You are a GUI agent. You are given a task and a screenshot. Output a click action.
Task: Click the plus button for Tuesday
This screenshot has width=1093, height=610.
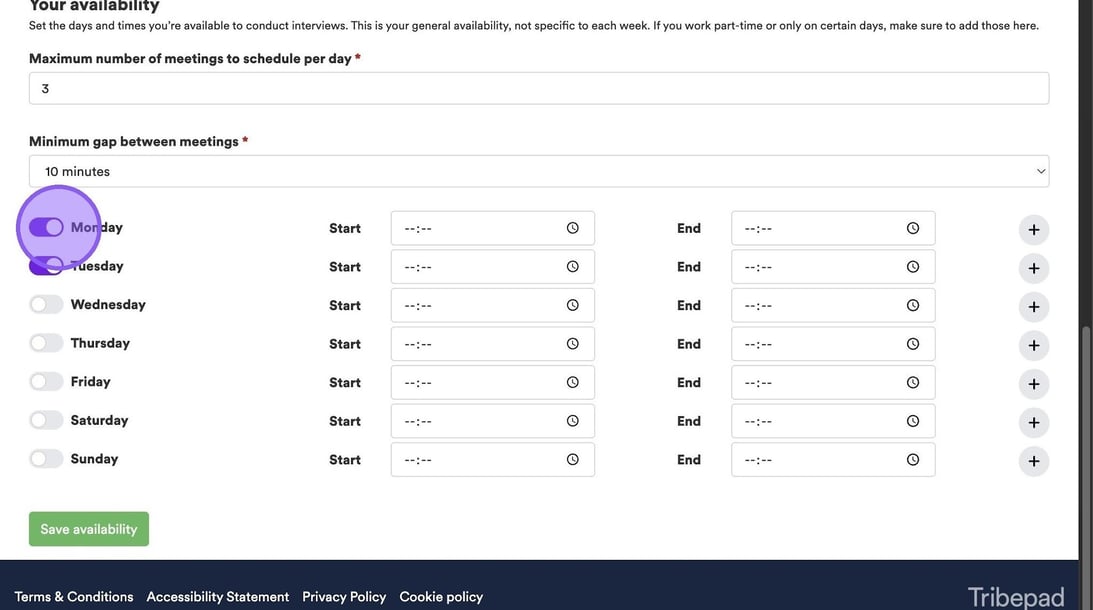click(1033, 268)
